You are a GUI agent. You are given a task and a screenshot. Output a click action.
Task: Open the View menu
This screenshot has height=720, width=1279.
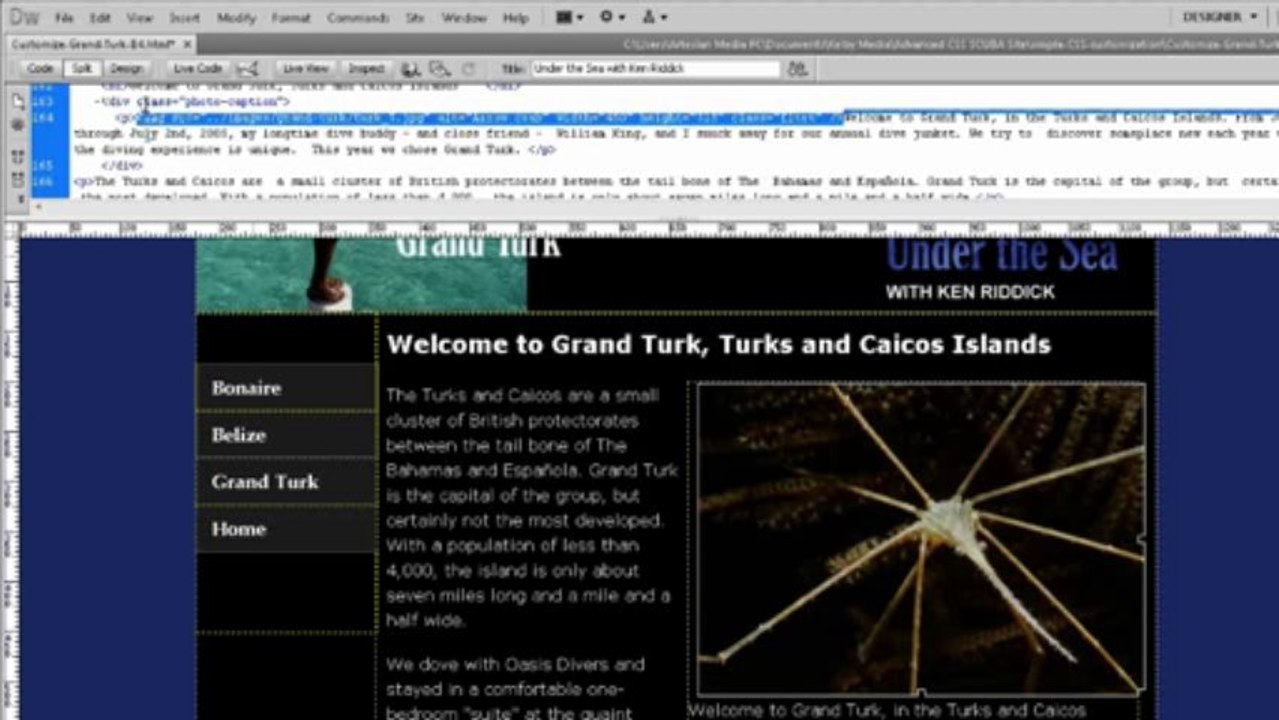(x=140, y=18)
